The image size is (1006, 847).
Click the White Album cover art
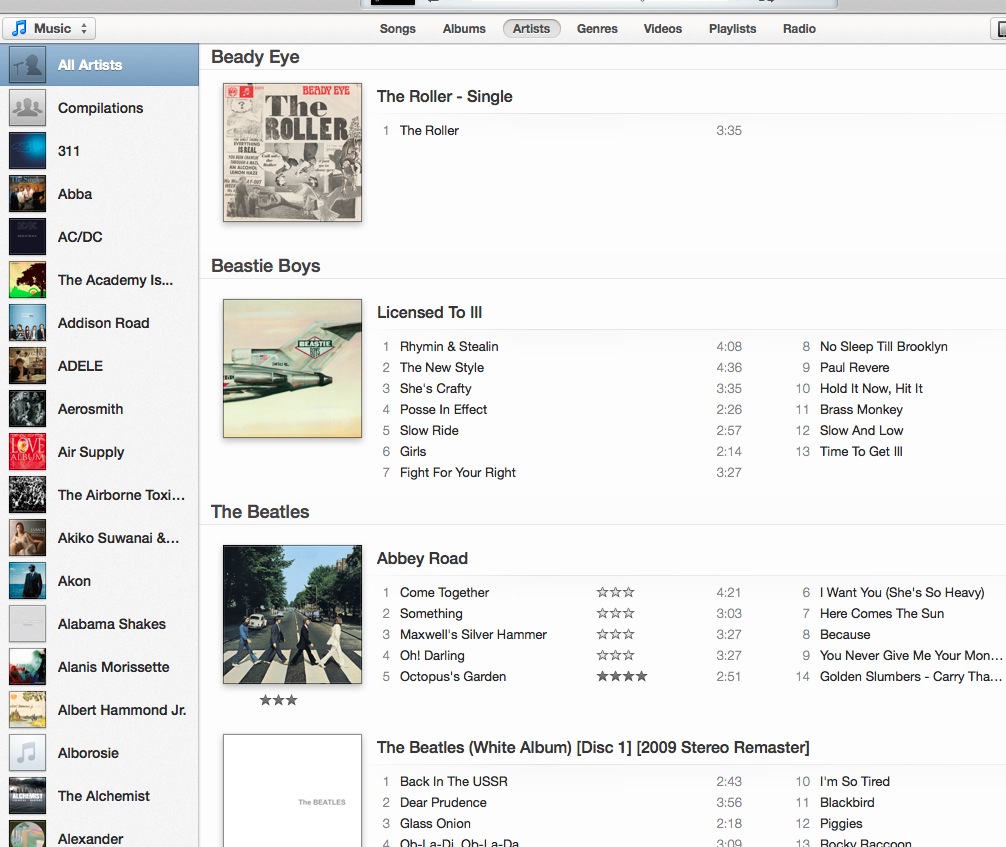(x=293, y=791)
